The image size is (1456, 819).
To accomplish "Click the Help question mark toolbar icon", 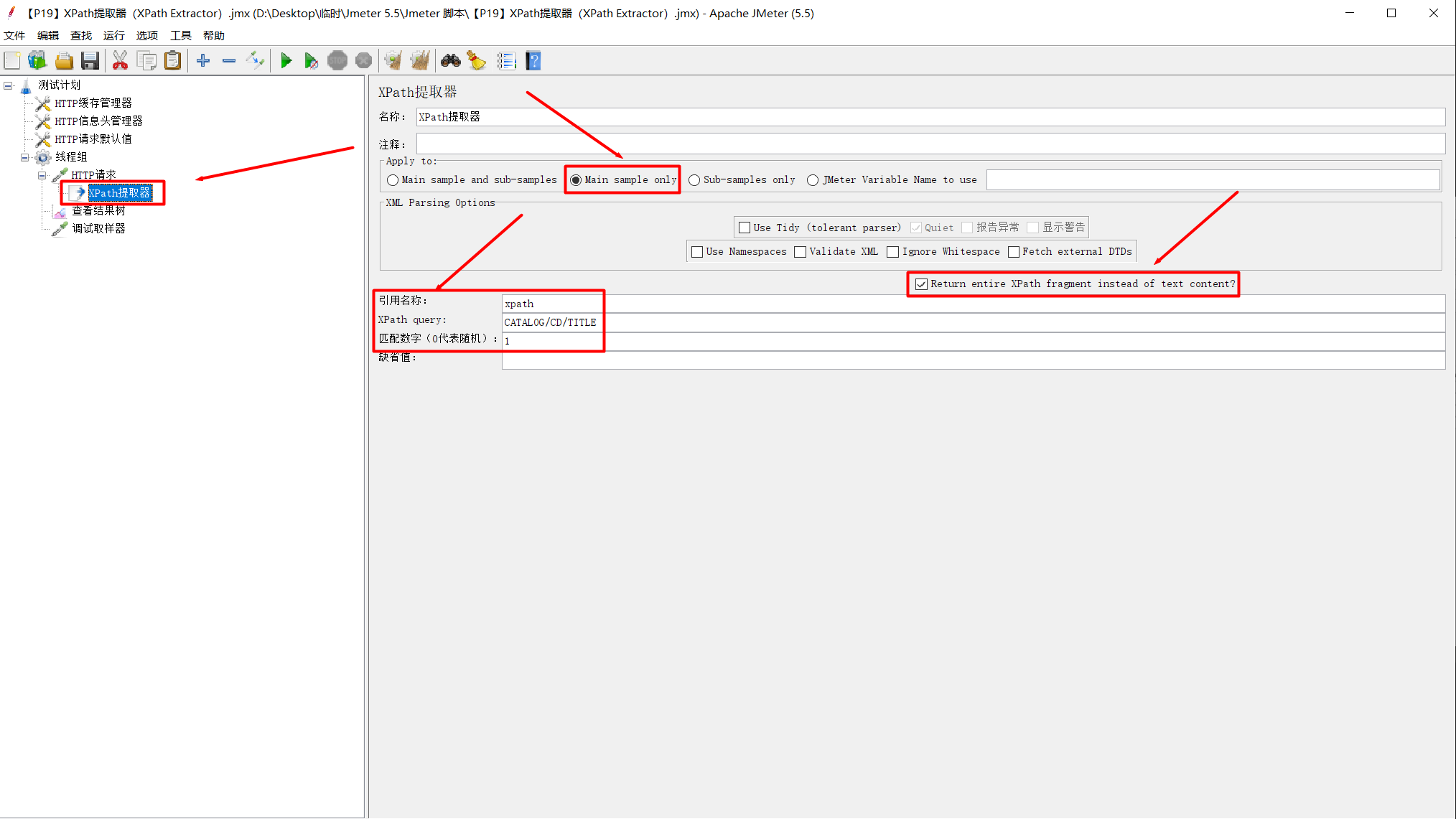I will coord(533,60).
